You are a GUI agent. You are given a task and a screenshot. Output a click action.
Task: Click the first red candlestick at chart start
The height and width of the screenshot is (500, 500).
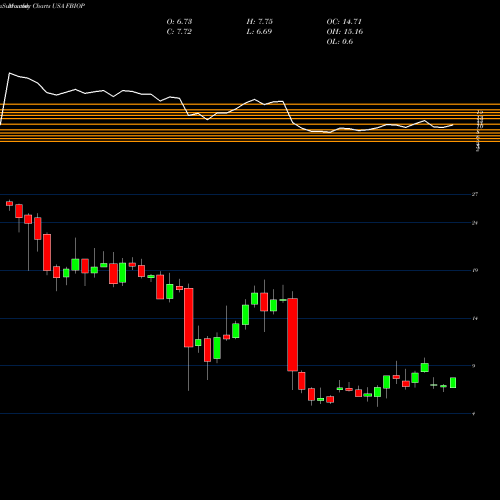point(9,204)
